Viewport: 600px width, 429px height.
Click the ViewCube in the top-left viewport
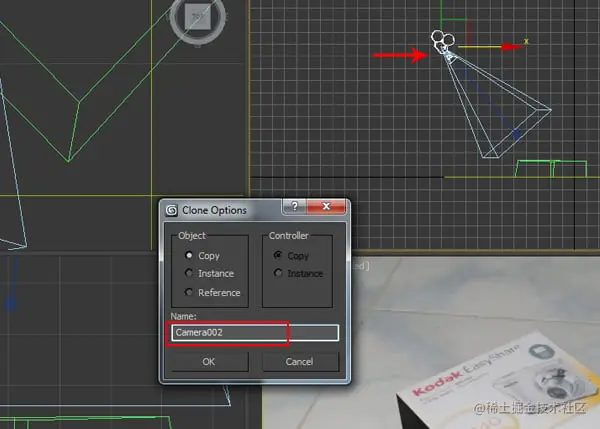[x=198, y=18]
